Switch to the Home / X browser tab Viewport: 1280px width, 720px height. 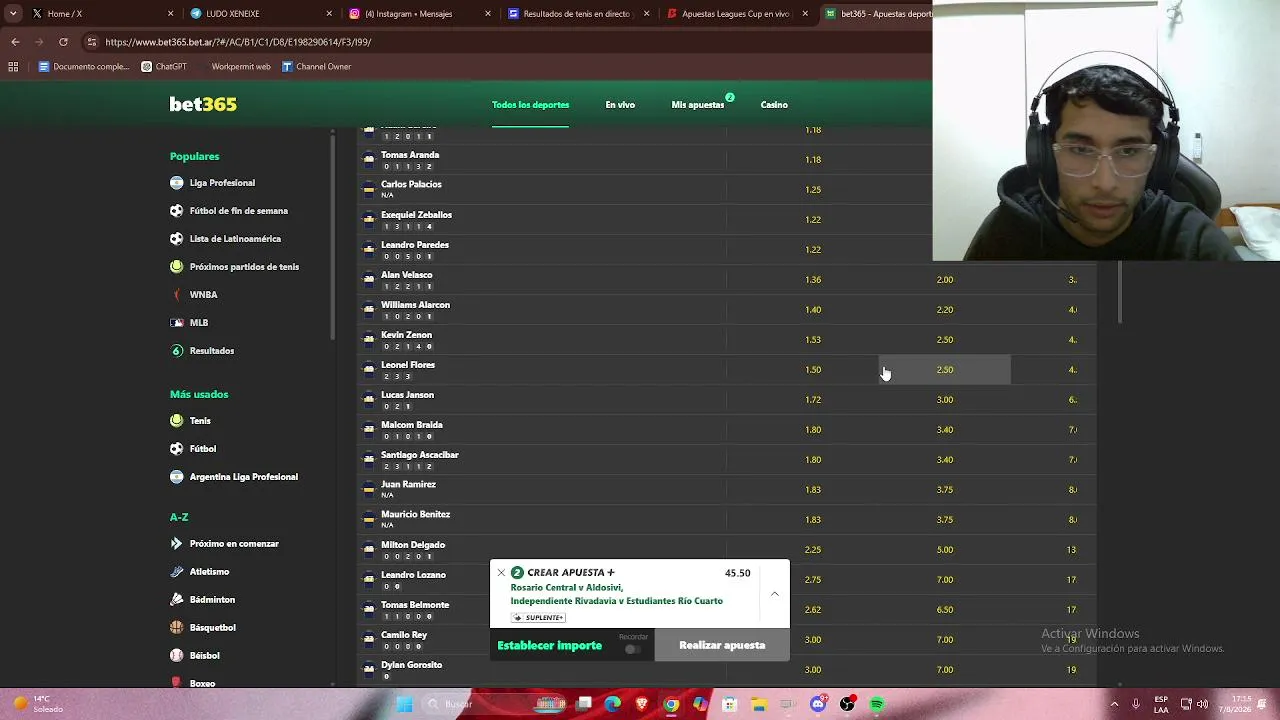click(x=101, y=14)
